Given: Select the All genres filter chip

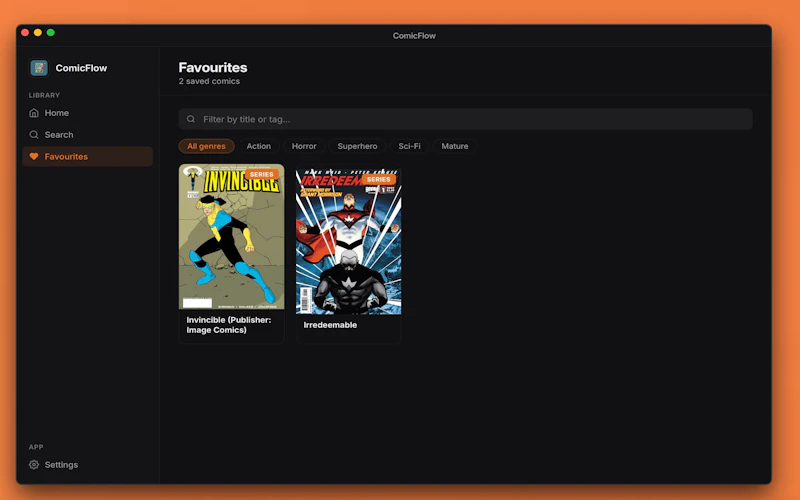Looking at the screenshot, I should tap(206, 146).
